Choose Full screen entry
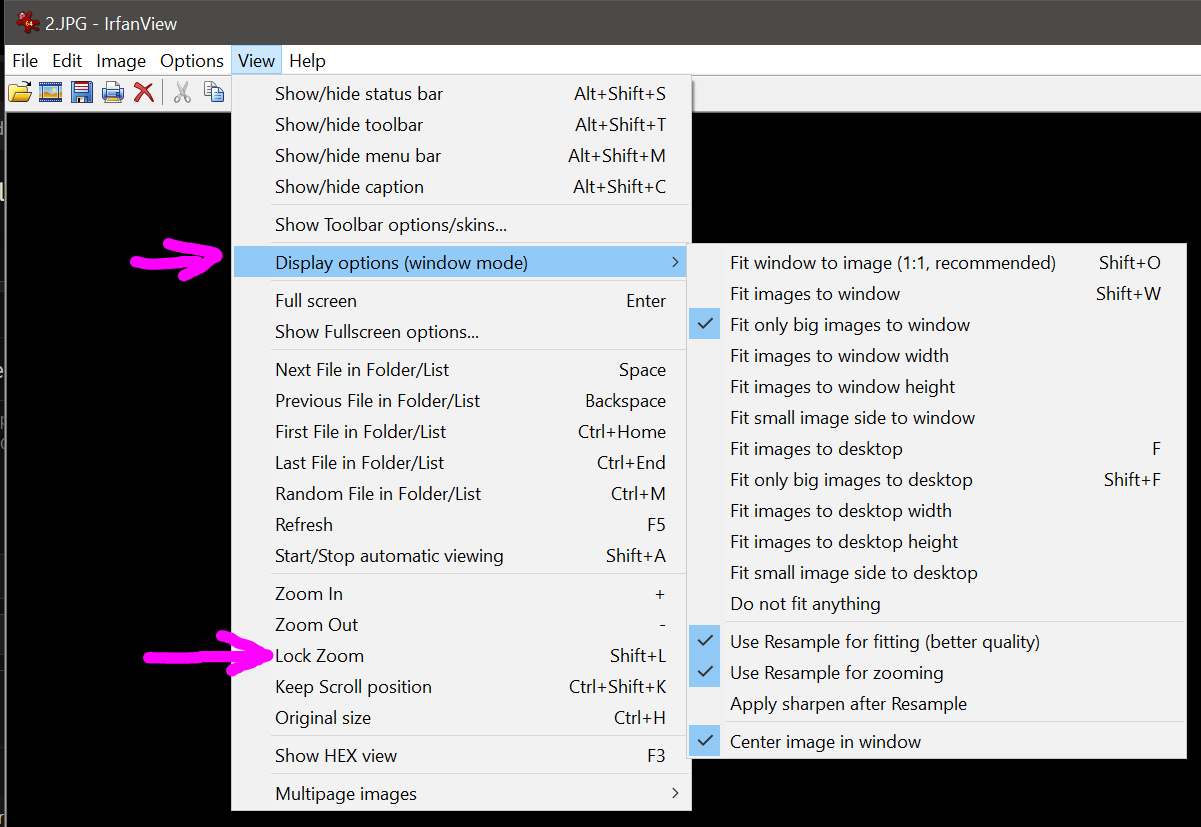This screenshot has width=1201, height=827. click(461, 301)
